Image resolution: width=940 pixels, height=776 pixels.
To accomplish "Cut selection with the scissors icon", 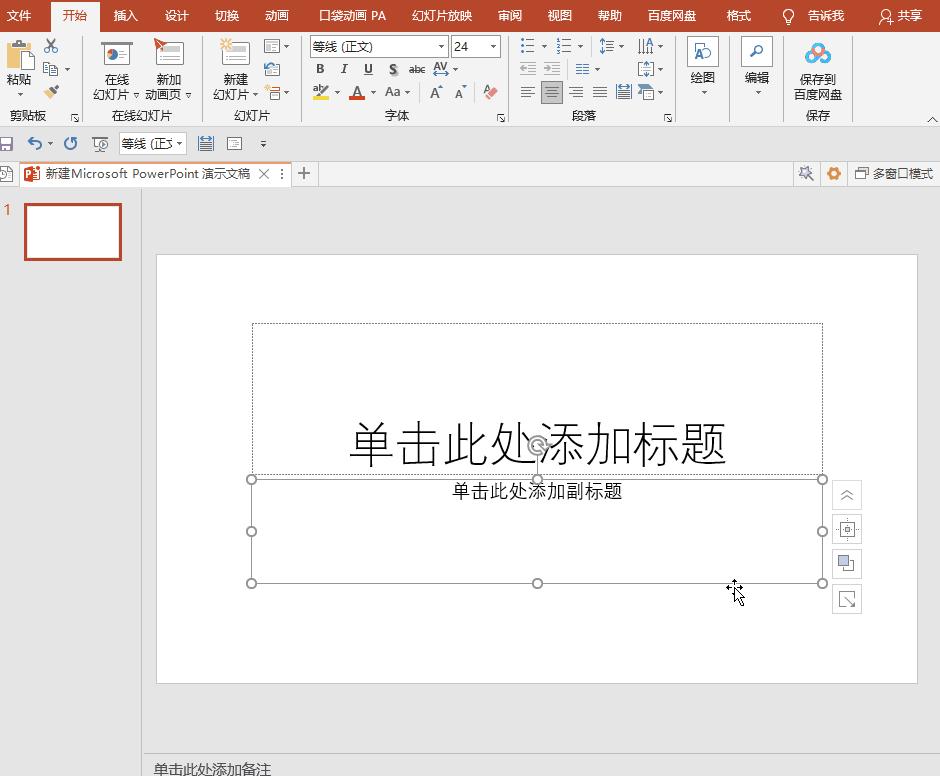I will (50, 45).
